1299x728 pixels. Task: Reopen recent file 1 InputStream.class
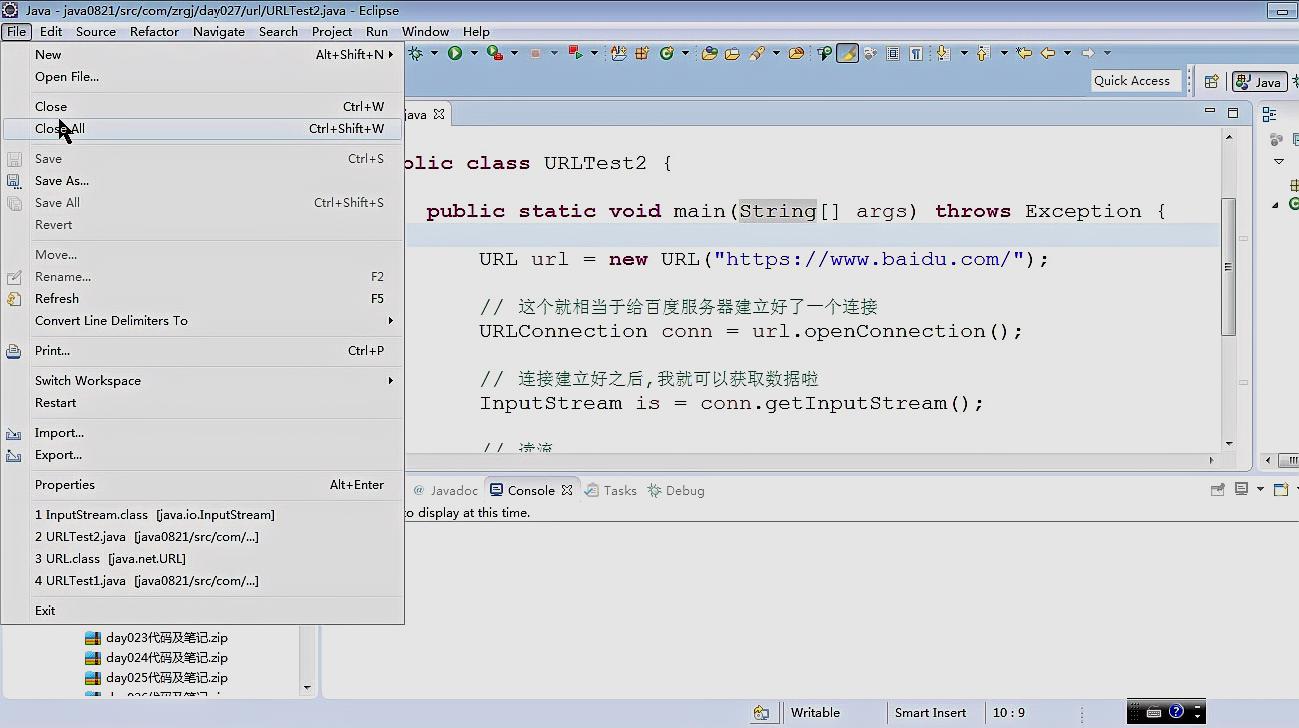point(203,515)
